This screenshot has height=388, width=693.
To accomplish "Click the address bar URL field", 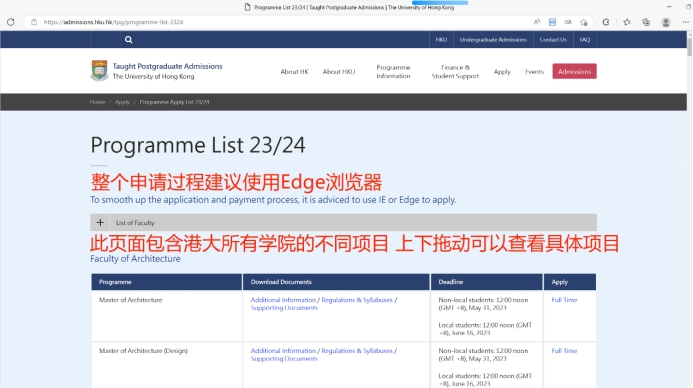I will click(x=283, y=22).
